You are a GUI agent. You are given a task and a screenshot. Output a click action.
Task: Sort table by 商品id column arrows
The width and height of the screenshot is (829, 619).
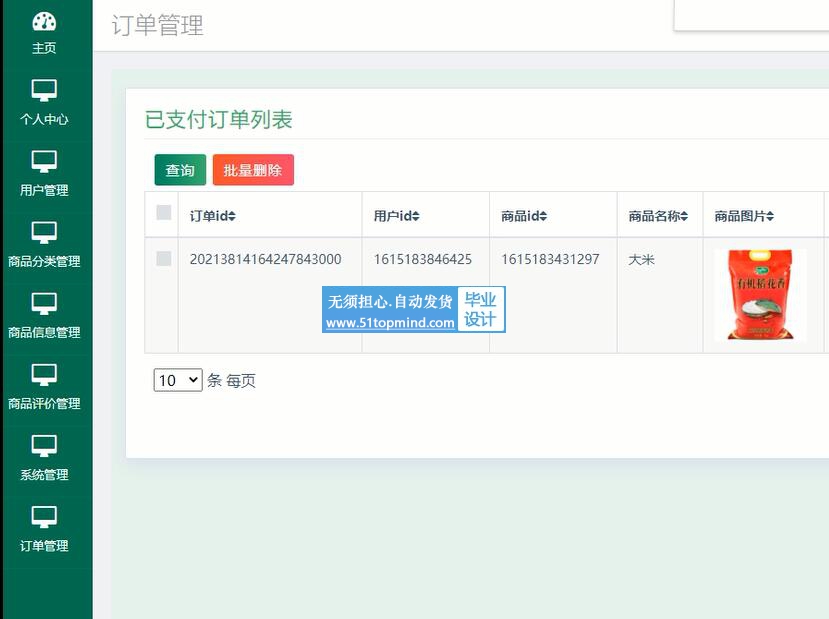click(543, 216)
